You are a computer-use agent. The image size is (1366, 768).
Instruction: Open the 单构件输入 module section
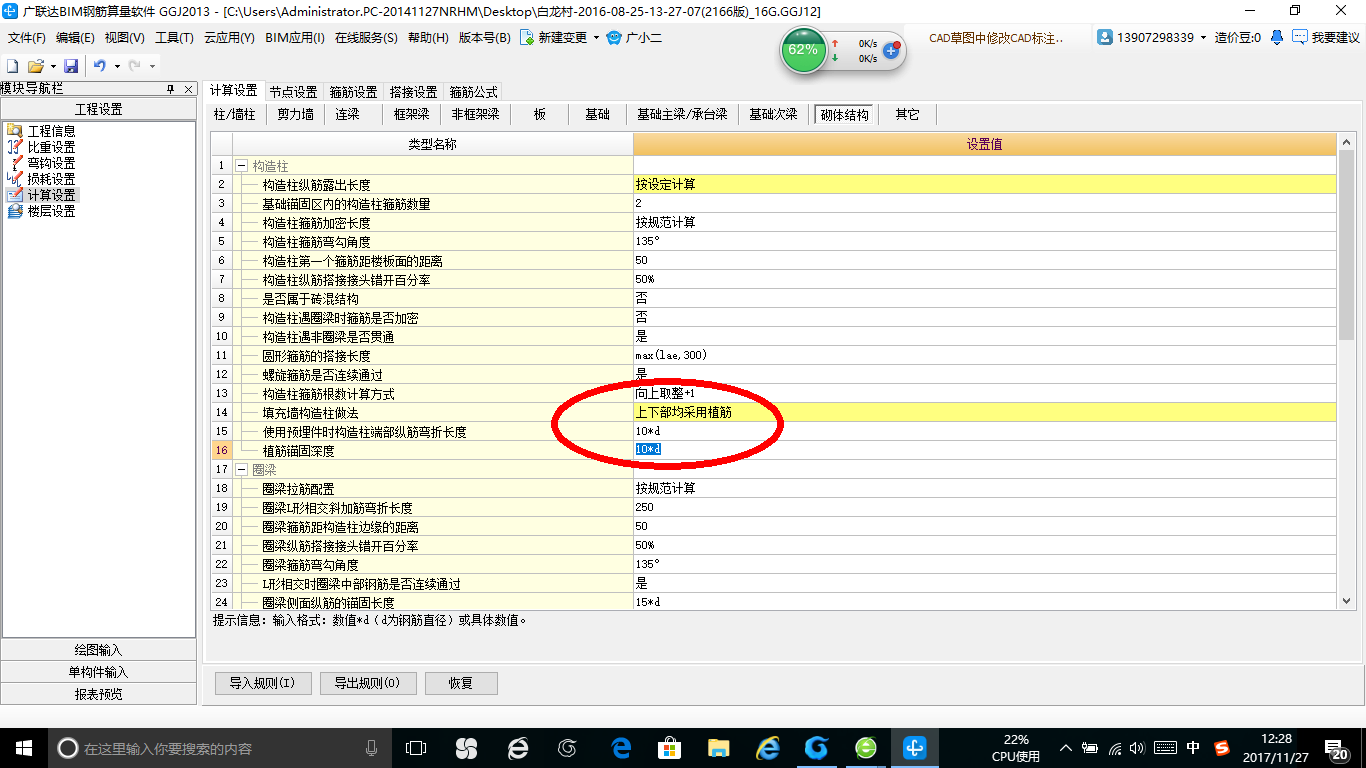click(99, 672)
